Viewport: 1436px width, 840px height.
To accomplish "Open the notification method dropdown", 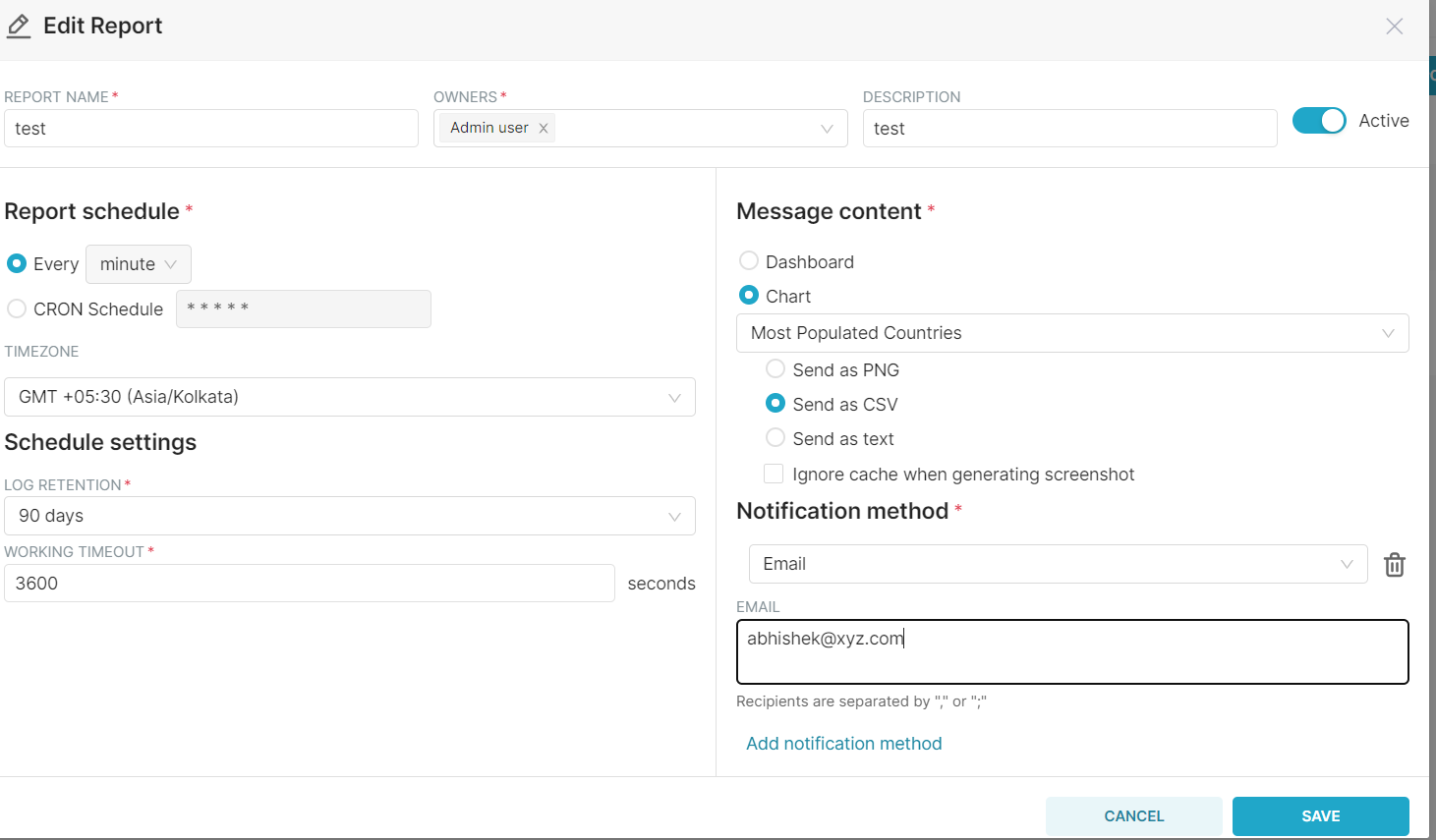I will [x=1057, y=564].
